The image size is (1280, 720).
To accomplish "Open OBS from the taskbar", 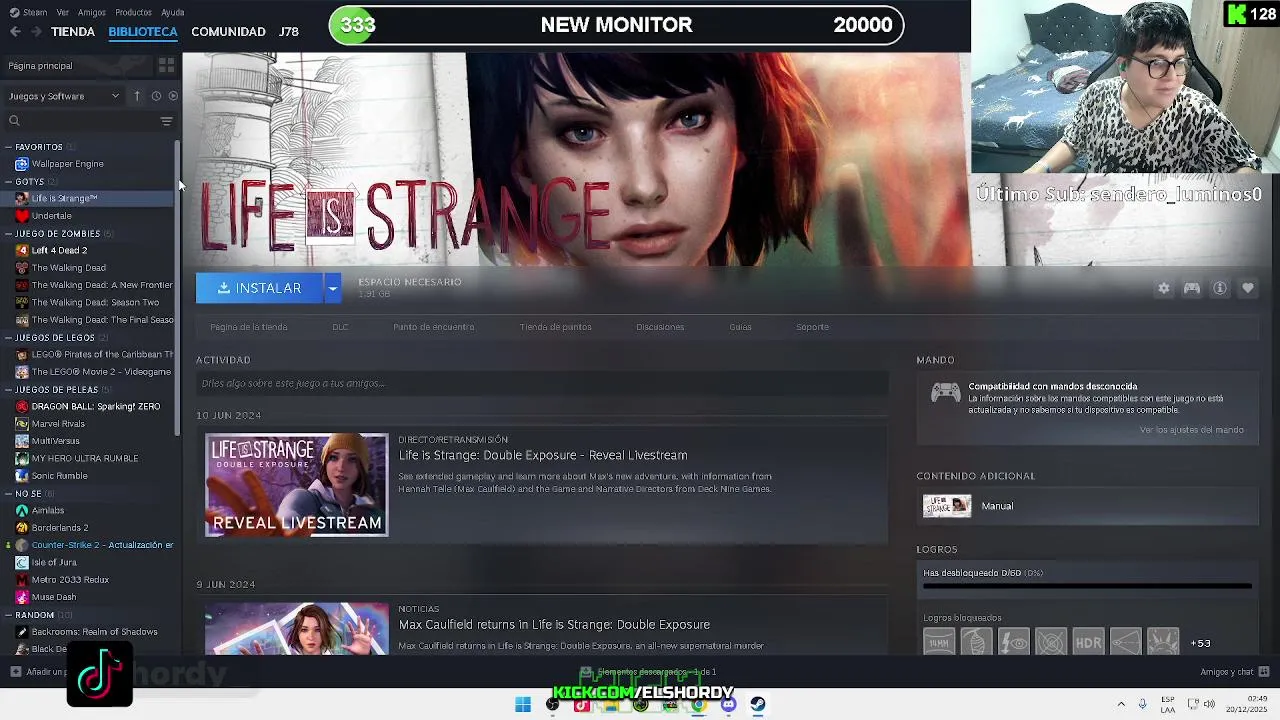I will (553, 705).
